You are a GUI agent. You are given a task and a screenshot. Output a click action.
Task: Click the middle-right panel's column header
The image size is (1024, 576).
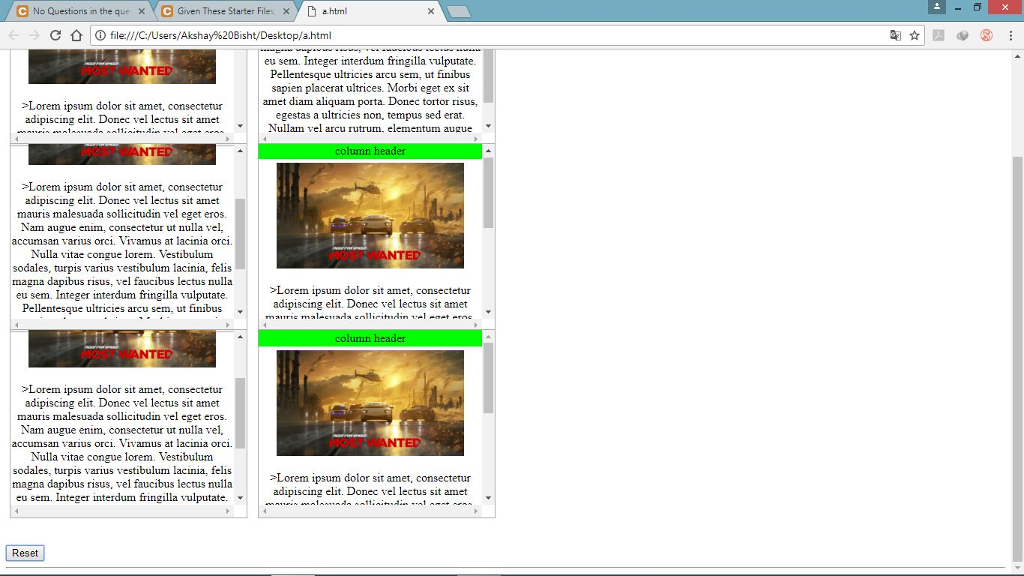pos(370,151)
